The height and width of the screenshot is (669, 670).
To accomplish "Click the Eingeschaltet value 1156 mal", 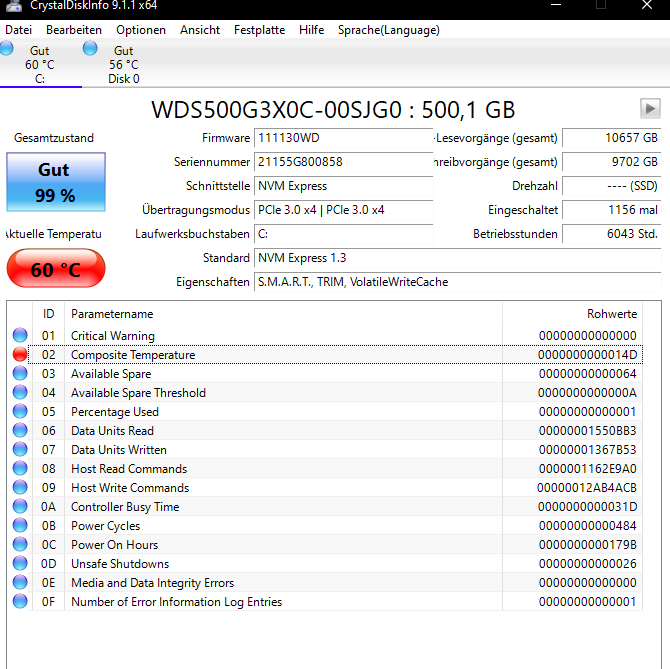I will click(x=611, y=210).
